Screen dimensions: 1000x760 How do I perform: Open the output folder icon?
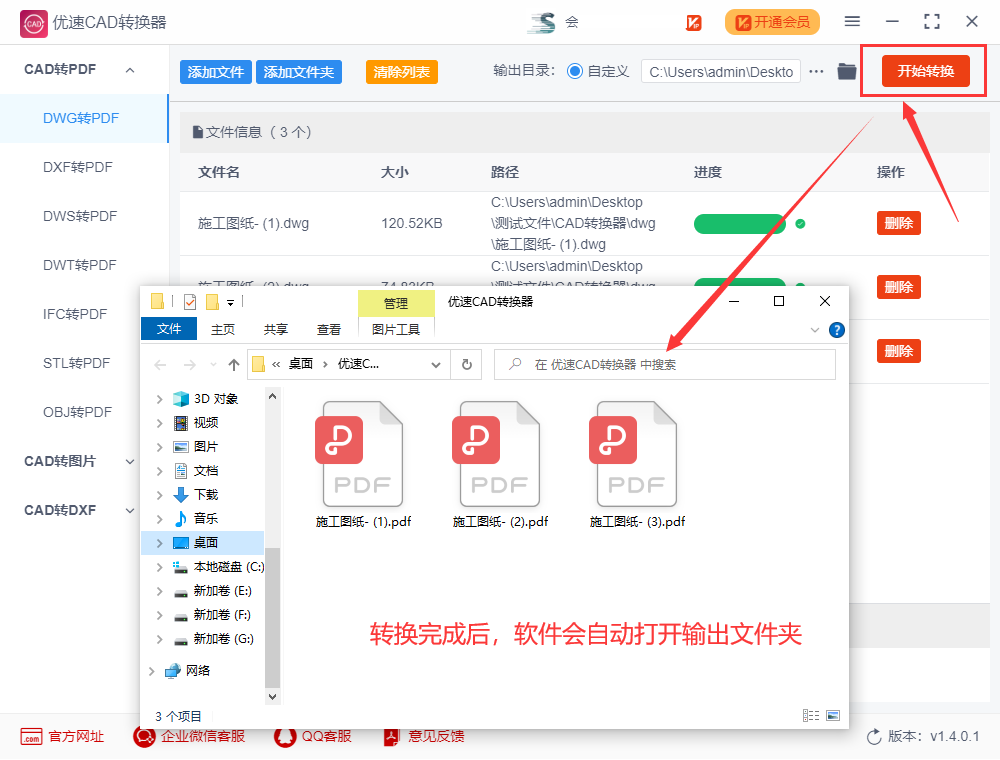[x=846, y=71]
